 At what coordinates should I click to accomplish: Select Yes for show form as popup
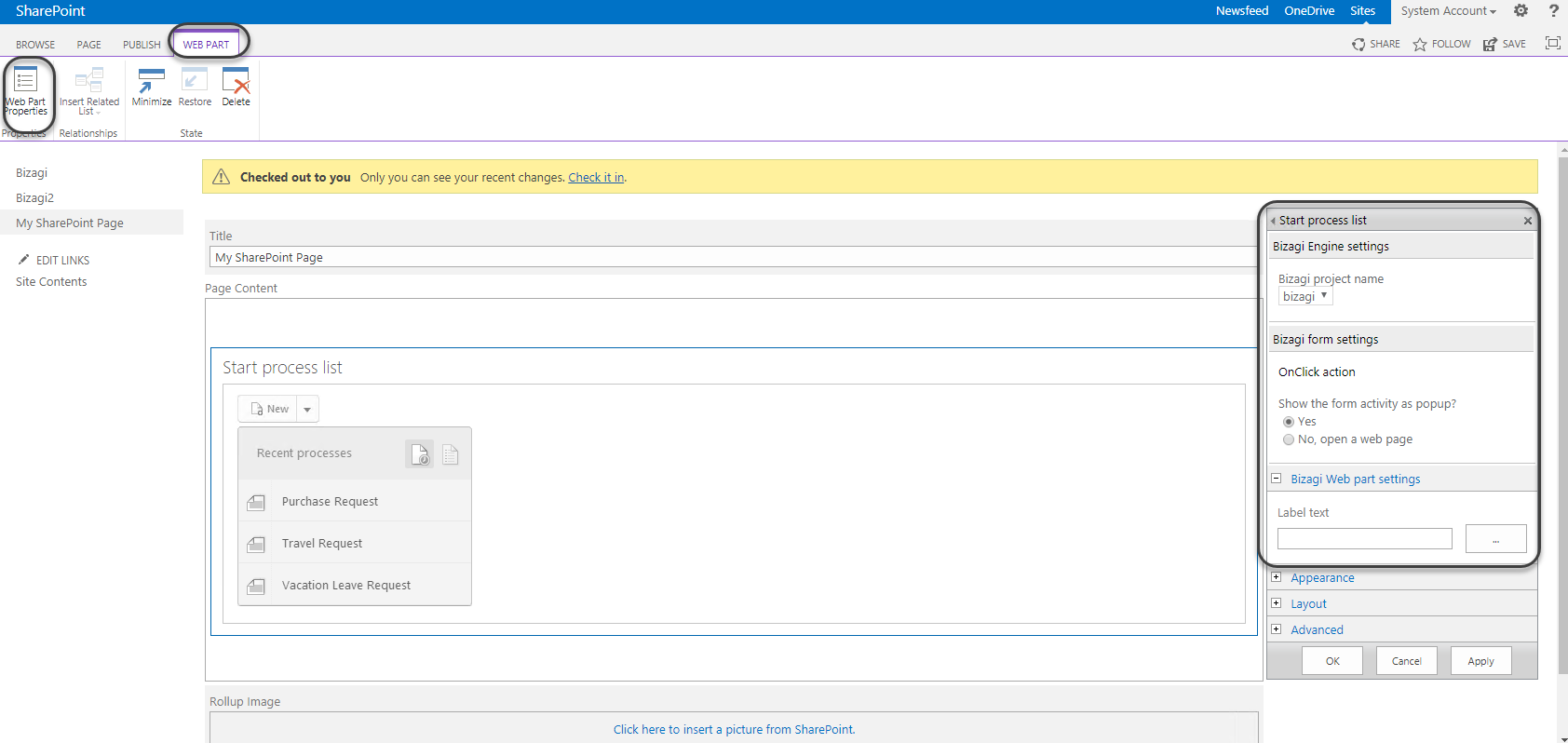point(1289,422)
